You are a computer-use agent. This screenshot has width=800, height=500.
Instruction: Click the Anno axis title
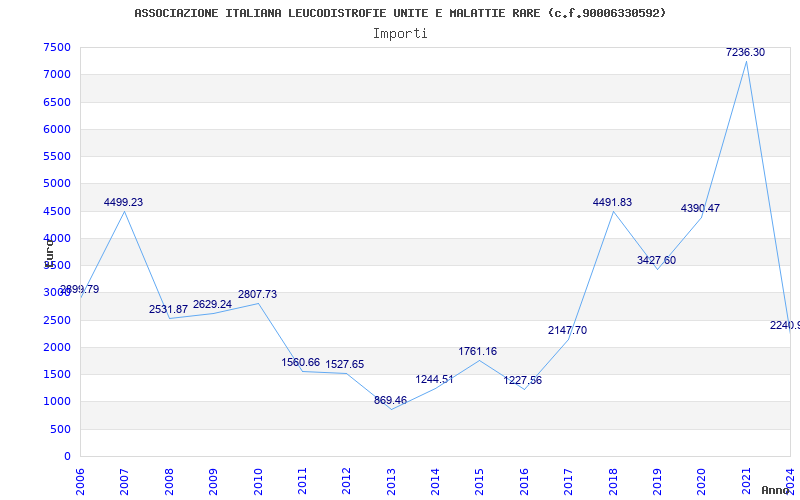[x=777, y=490]
